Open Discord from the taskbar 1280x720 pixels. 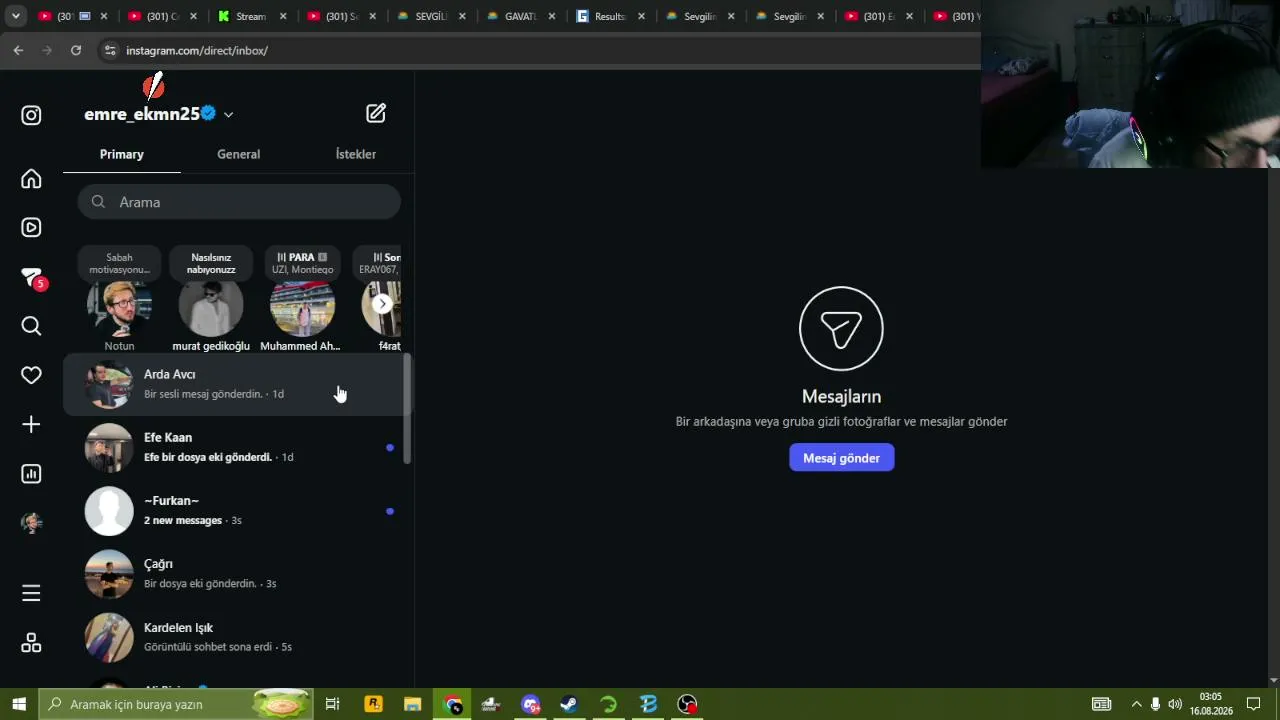pyautogui.click(x=530, y=704)
